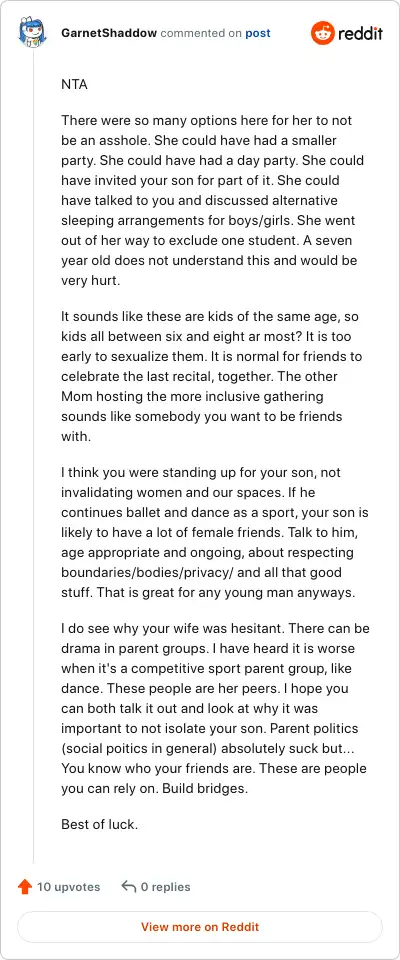
Task: Click the "10 upvotes" count label
Action: point(68,887)
